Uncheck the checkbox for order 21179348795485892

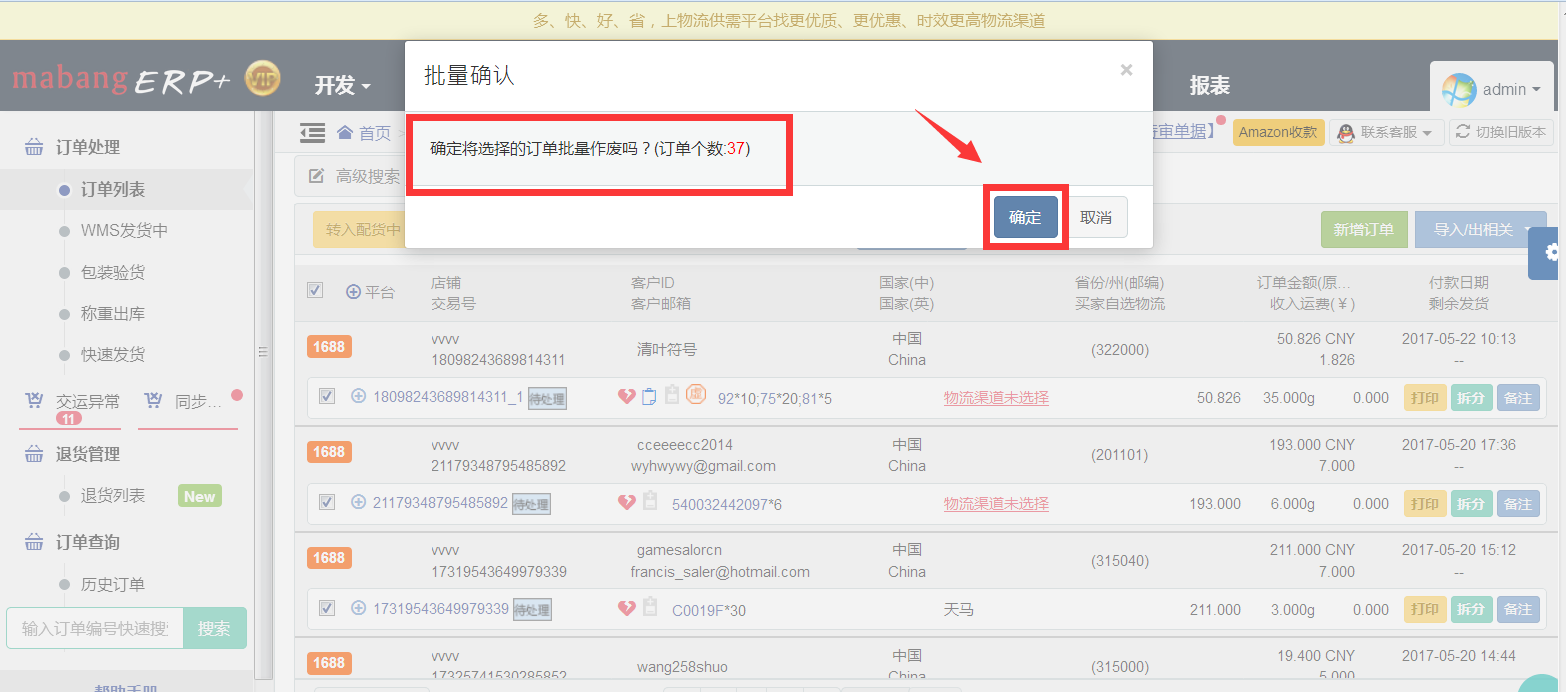(327, 502)
